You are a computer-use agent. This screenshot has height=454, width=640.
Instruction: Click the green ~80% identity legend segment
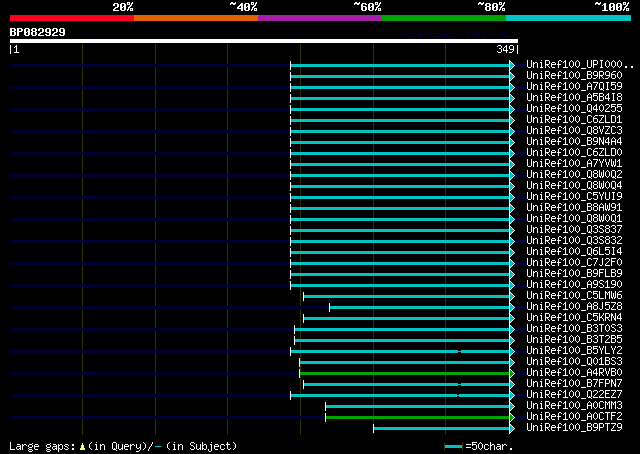pos(444,18)
